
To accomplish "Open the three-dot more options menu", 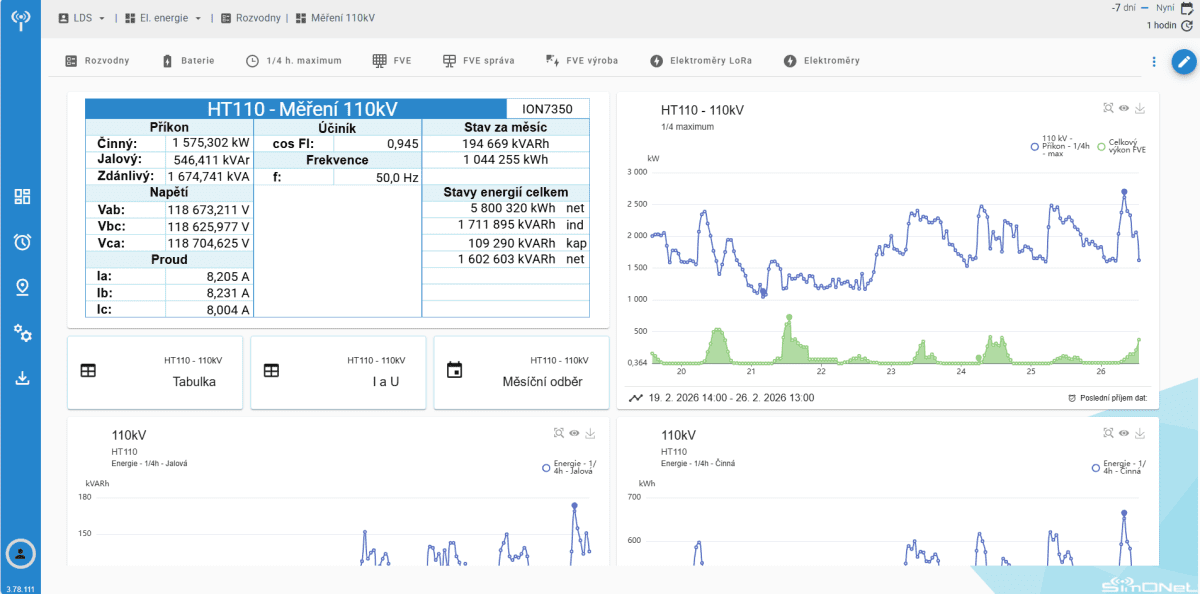I will click(x=1153, y=61).
